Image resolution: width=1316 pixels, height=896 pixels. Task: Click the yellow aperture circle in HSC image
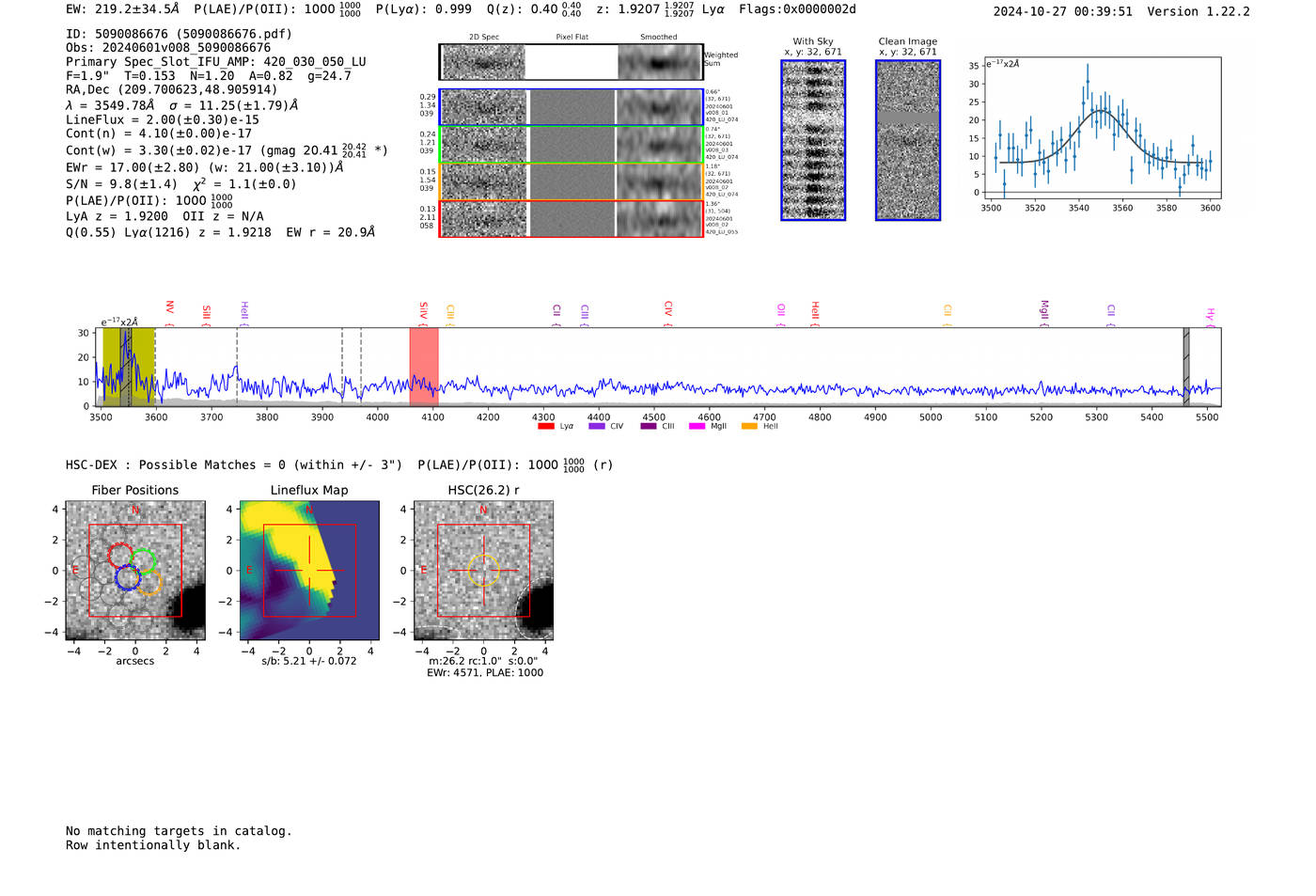coord(483,571)
